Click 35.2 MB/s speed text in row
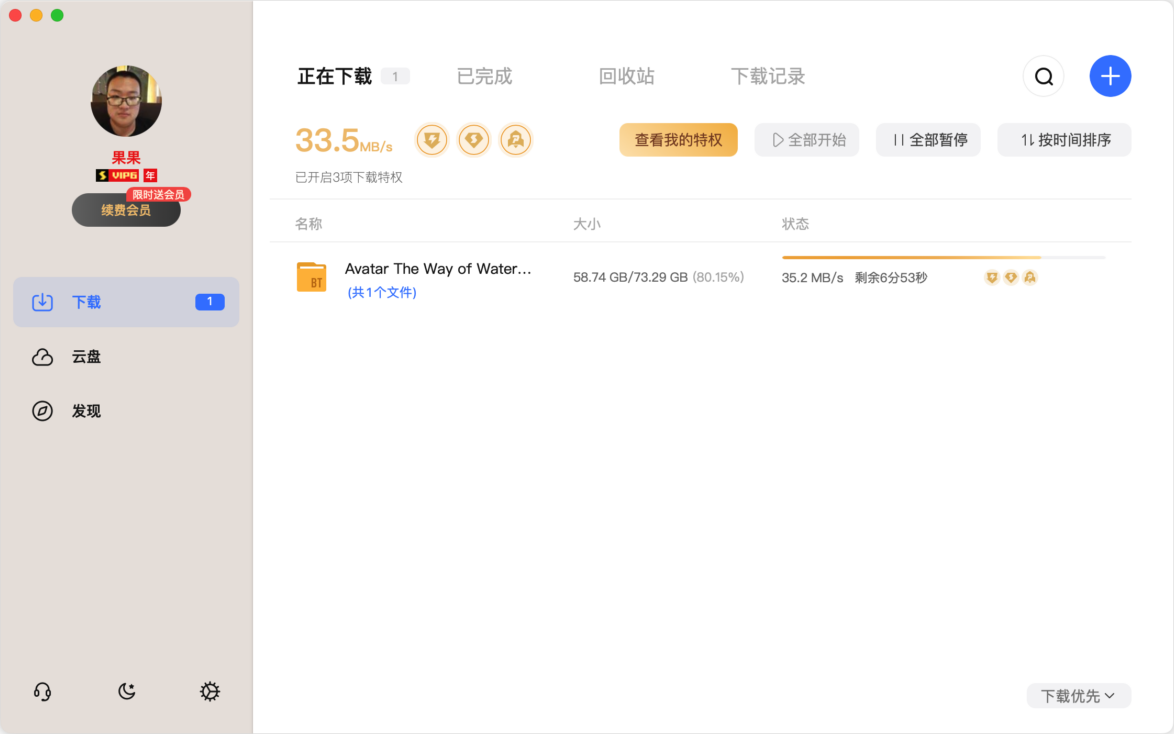The width and height of the screenshot is (1174, 734). click(812, 278)
